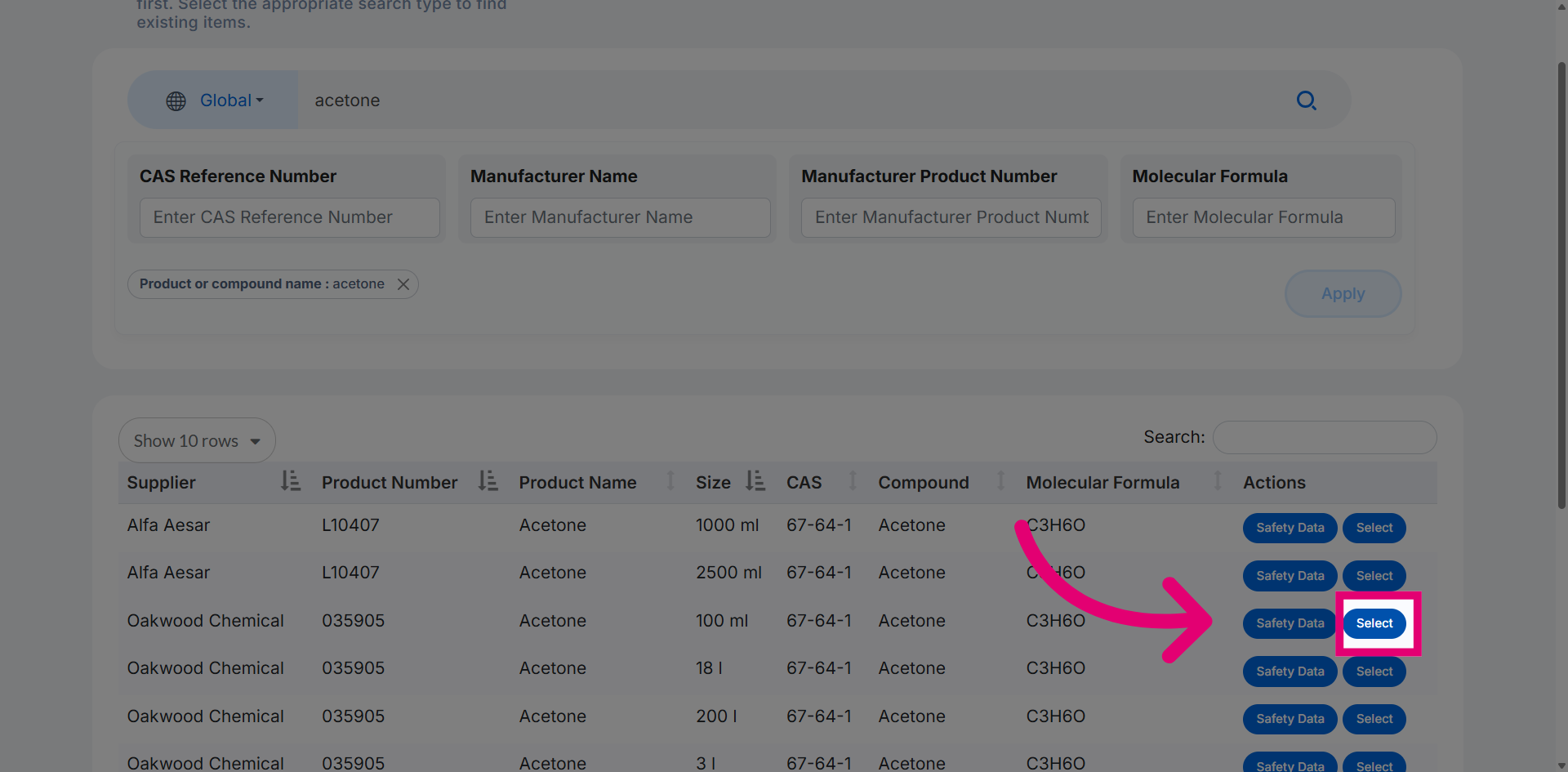Remove the acetone filter chip
Image resolution: width=1568 pixels, height=772 pixels.
point(403,284)
